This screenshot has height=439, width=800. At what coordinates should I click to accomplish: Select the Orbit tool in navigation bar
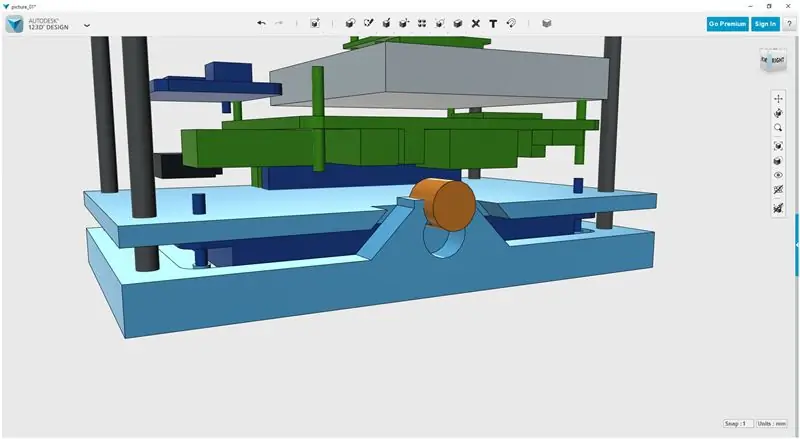778,113
